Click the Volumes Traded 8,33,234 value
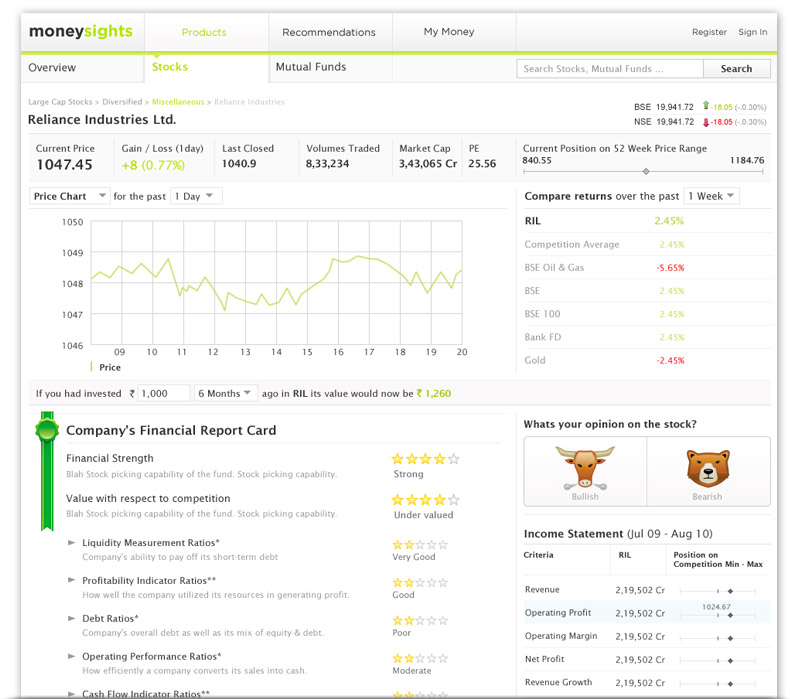The width and height of the screenshot is (790, 699). tap(327, 163)
